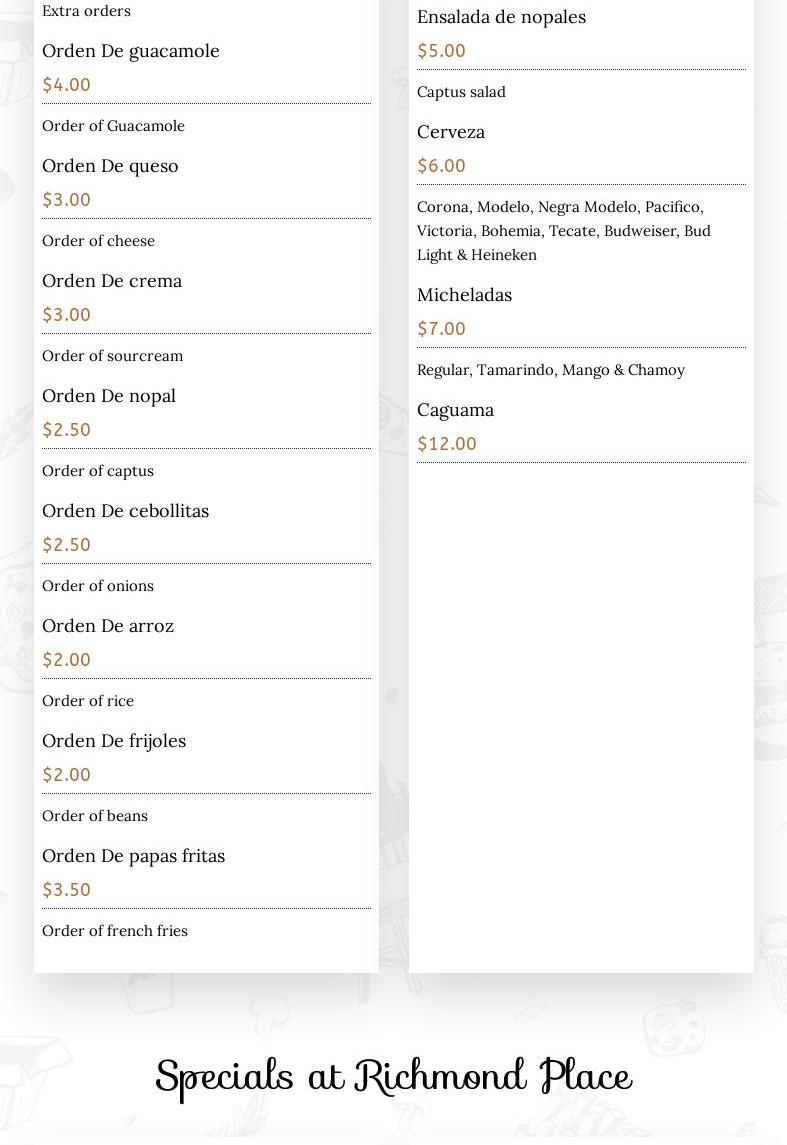Click the $7.00 Micheladas price
Viewport: 787px width, 1145px height.
pyautogui.click(x=441, y=329)
